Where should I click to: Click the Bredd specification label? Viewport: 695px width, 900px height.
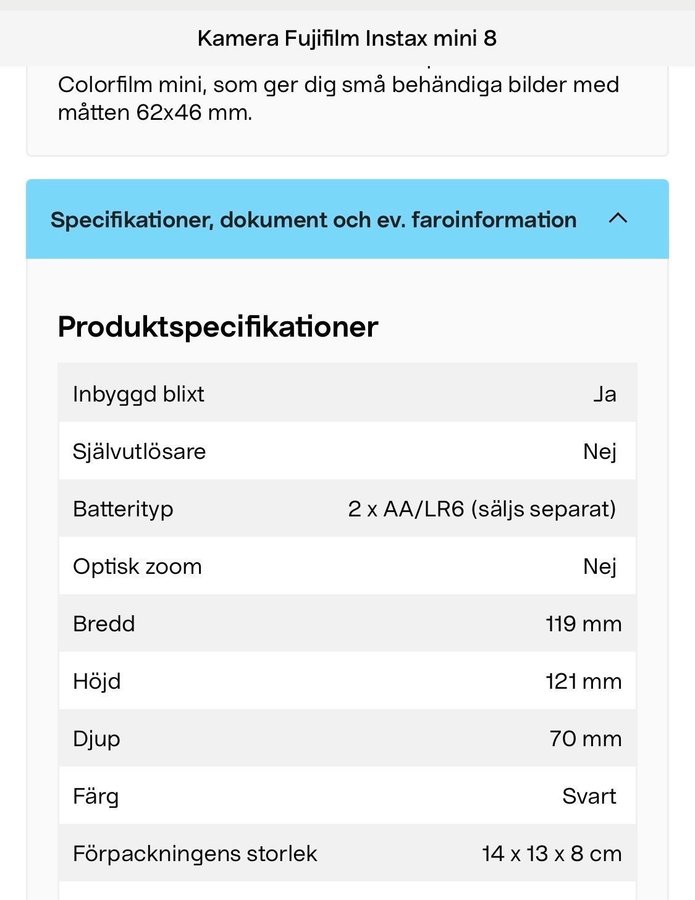coord(104,624)
